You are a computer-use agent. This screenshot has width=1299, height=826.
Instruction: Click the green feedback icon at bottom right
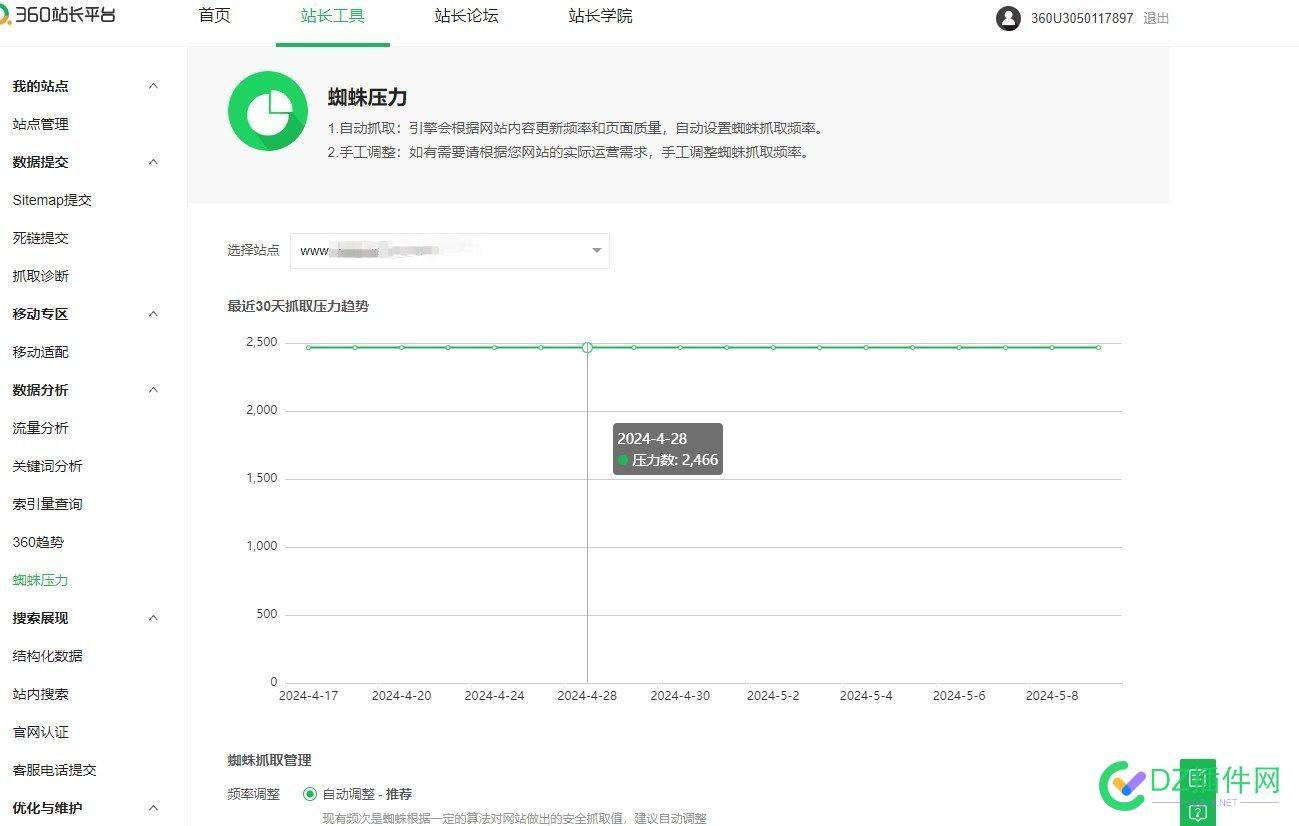(1198, 778)
